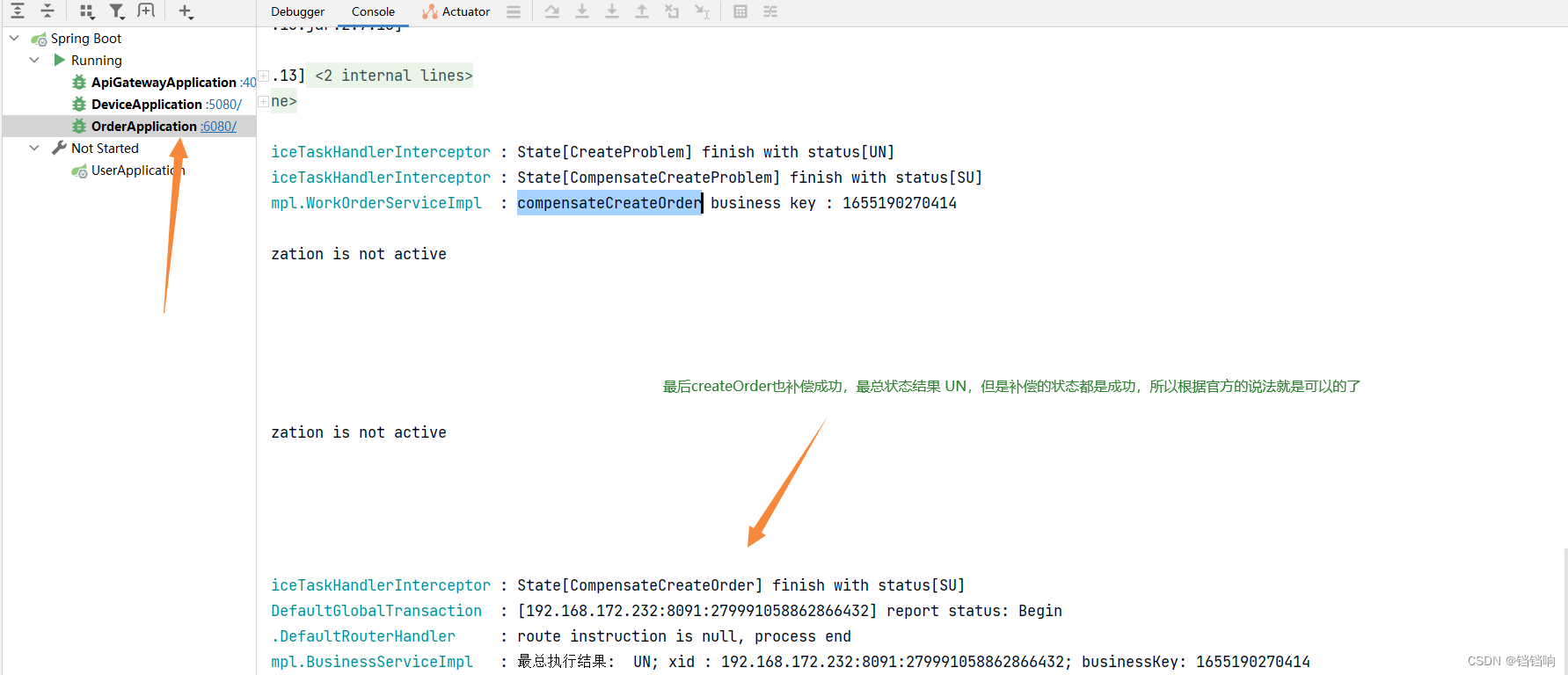Click the '.DefaultRouterHandler' logger name
Viewport: 1568px width, 675px height.
point(363,636)
